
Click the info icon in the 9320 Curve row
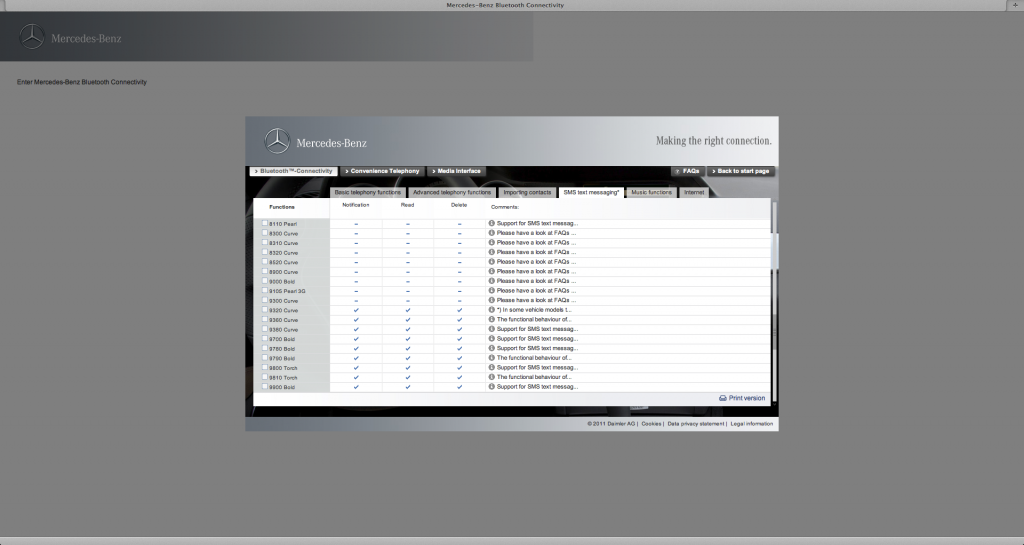point(492,310)
